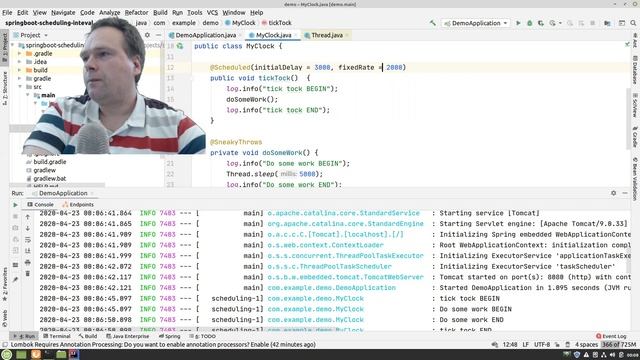Open Java Enterprise tool window
Image resolution: width=640 pixels, height=360 pixels.
128,336
